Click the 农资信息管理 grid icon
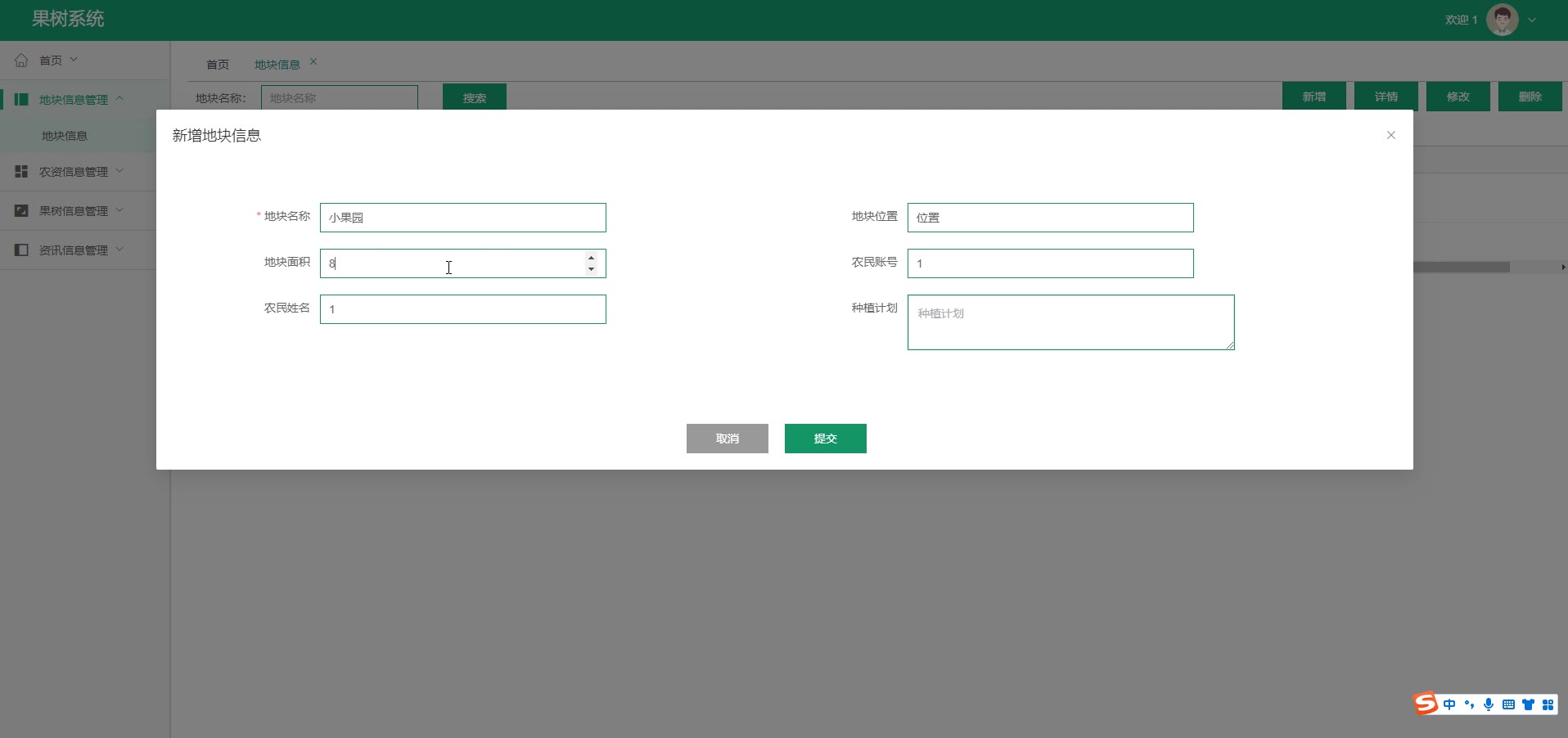The height and width of the screenshot is (738, 1568). point(21,172)
